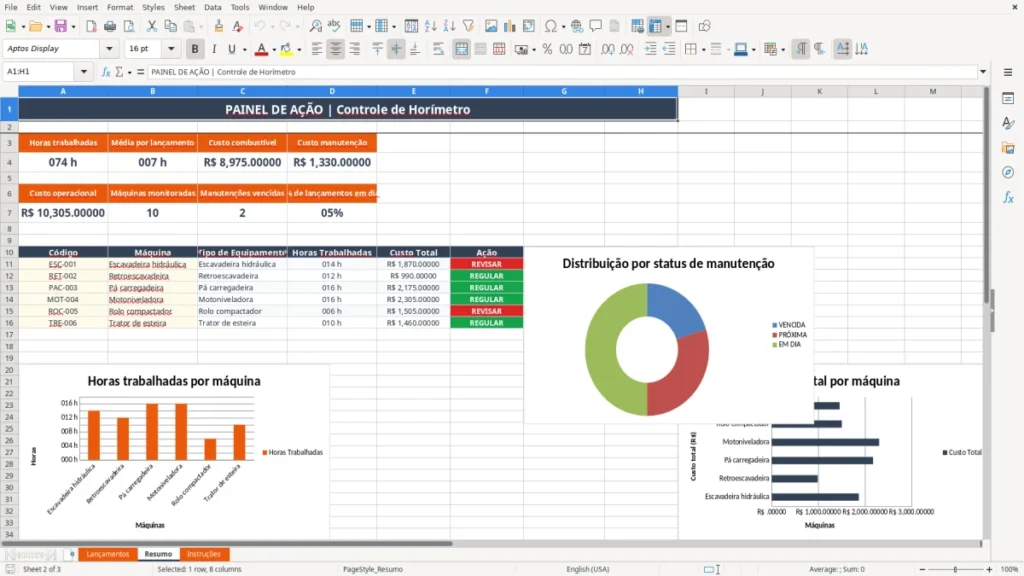Toggle Italic formatting
This screenshot has width=1024, height=576.
214,49
